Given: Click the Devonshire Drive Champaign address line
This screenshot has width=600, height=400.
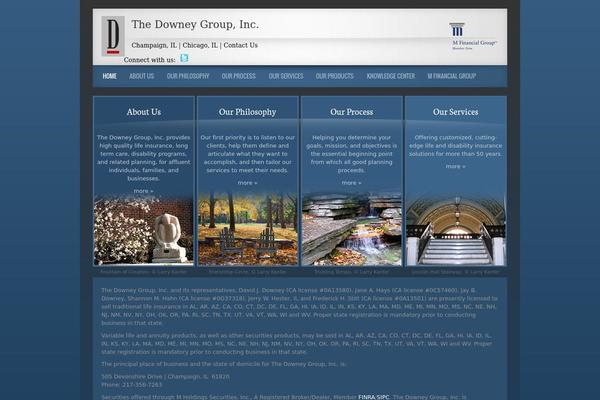Looking at the screenshot, I should point(166,377).
